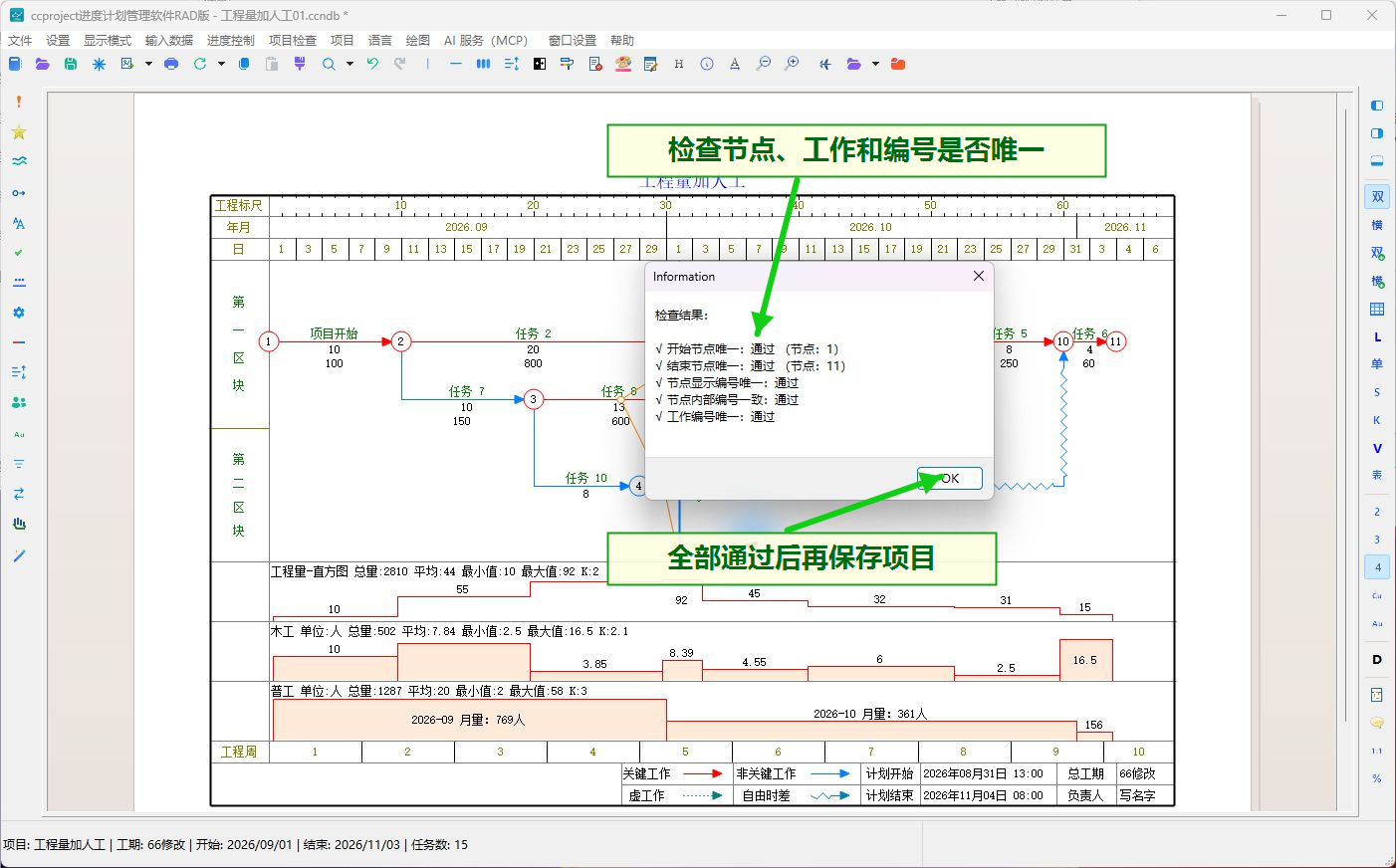Toggle the bold D button
1396x868 pixels.
coord(1377,659)
